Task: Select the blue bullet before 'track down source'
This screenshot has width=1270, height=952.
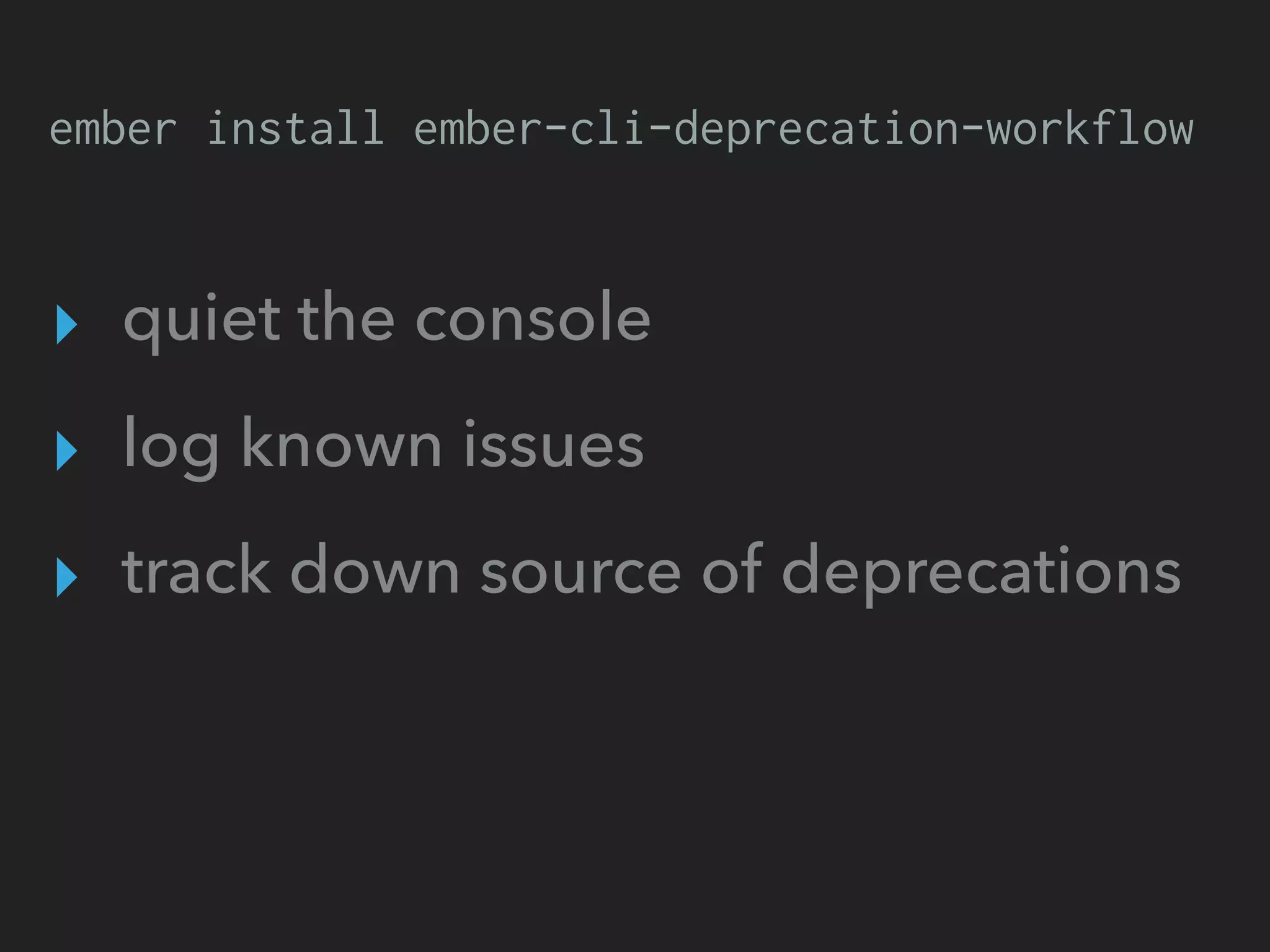Action: pos(66,577)
